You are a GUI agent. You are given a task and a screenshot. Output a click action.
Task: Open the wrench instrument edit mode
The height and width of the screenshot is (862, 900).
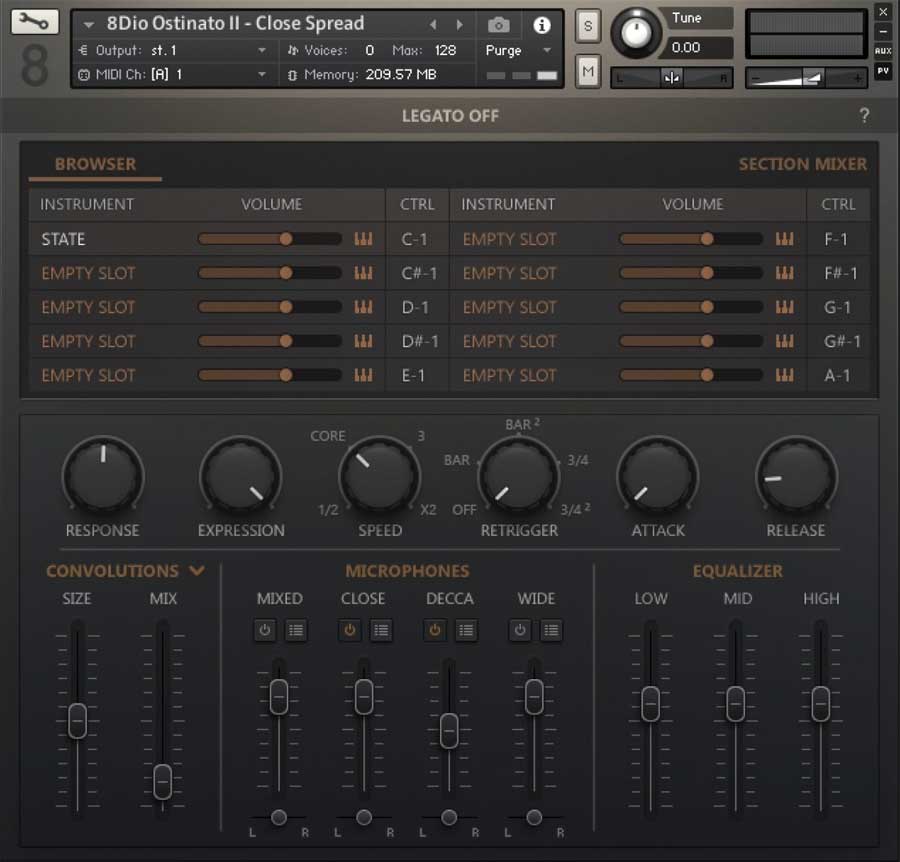(34, 22)
